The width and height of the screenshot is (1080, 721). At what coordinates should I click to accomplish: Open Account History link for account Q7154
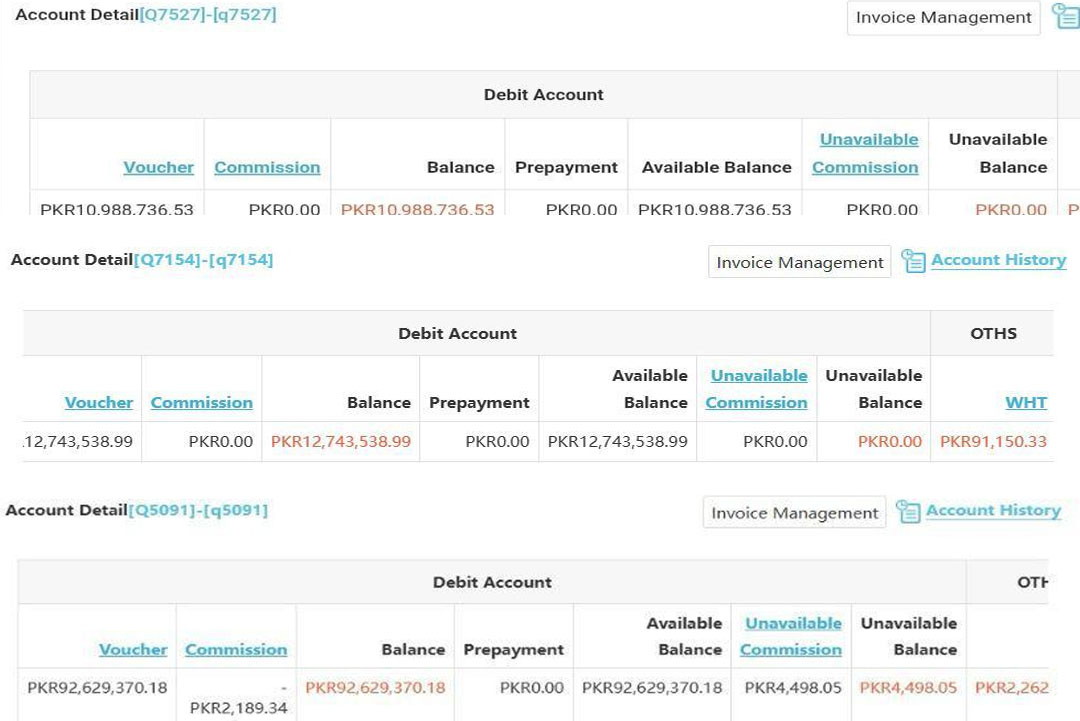coord(998,260)
